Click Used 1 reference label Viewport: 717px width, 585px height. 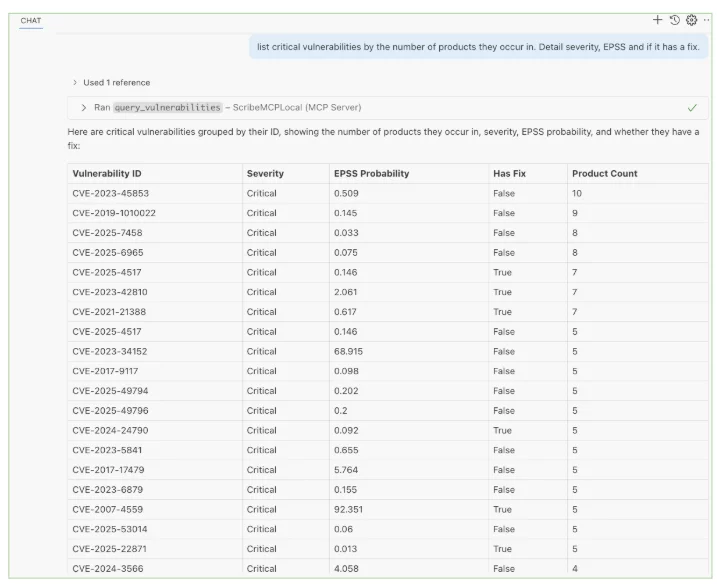[117, 82]
